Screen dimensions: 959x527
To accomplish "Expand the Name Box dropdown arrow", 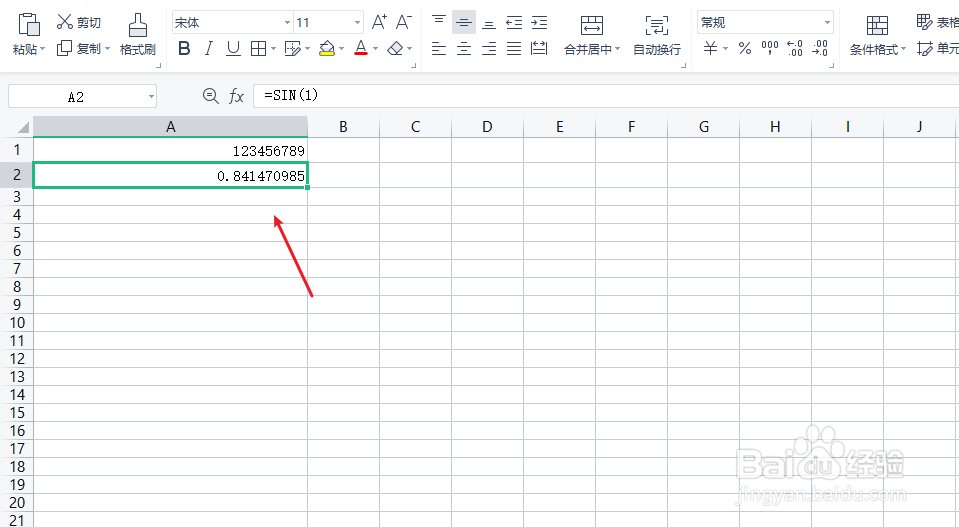I will [151, 97].
